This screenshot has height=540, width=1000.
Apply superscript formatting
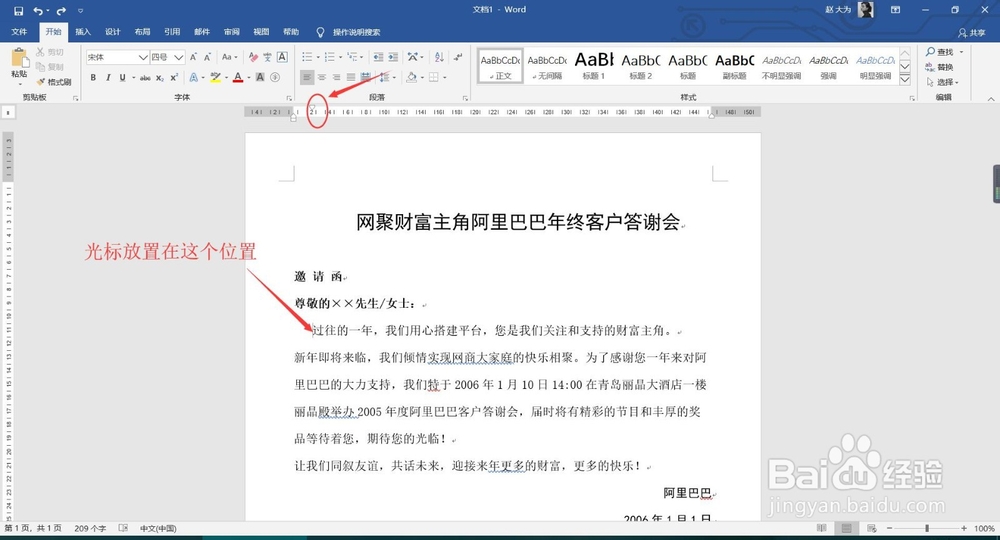coord(173,78)
